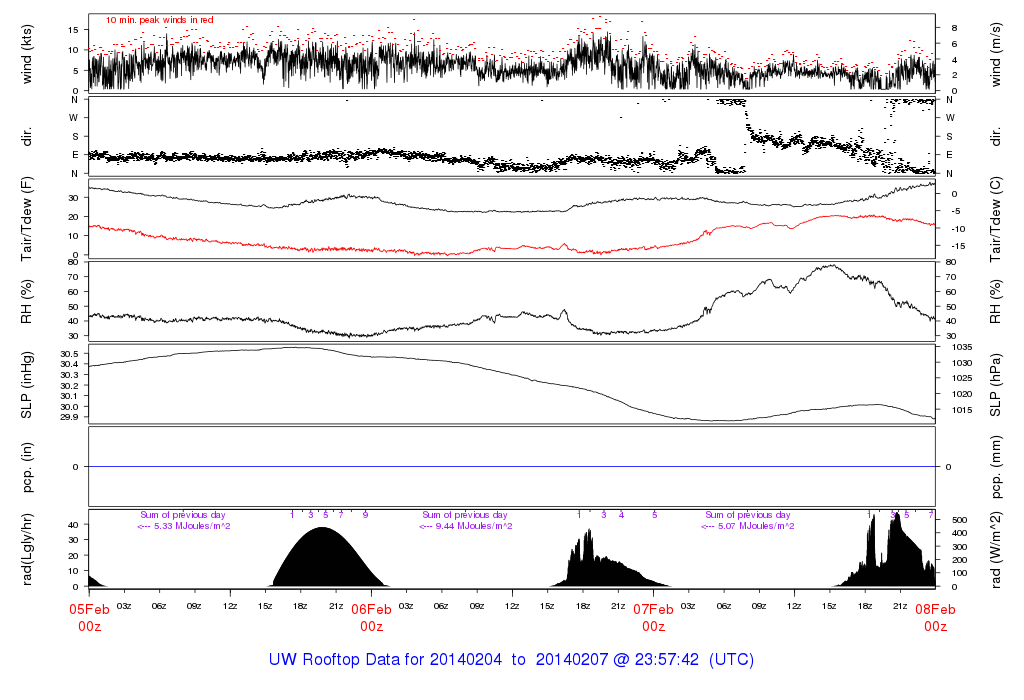This screenshot has height=700, width=1024.
Task: Click the 'SLP (hPa)' axis label
Action: pos(998,386)
